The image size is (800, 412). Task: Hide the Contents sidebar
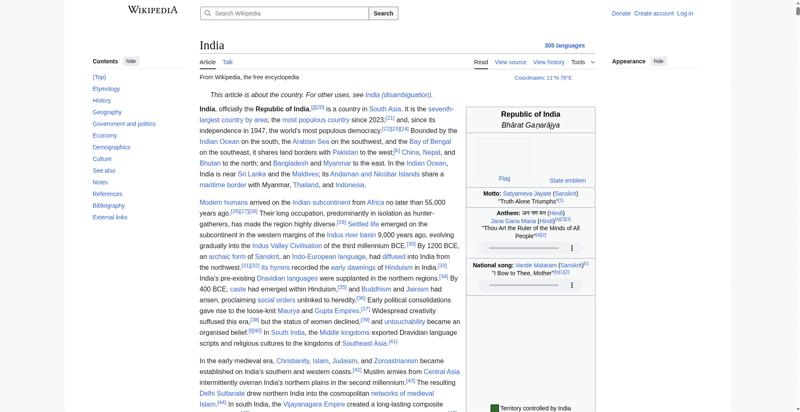131,61
